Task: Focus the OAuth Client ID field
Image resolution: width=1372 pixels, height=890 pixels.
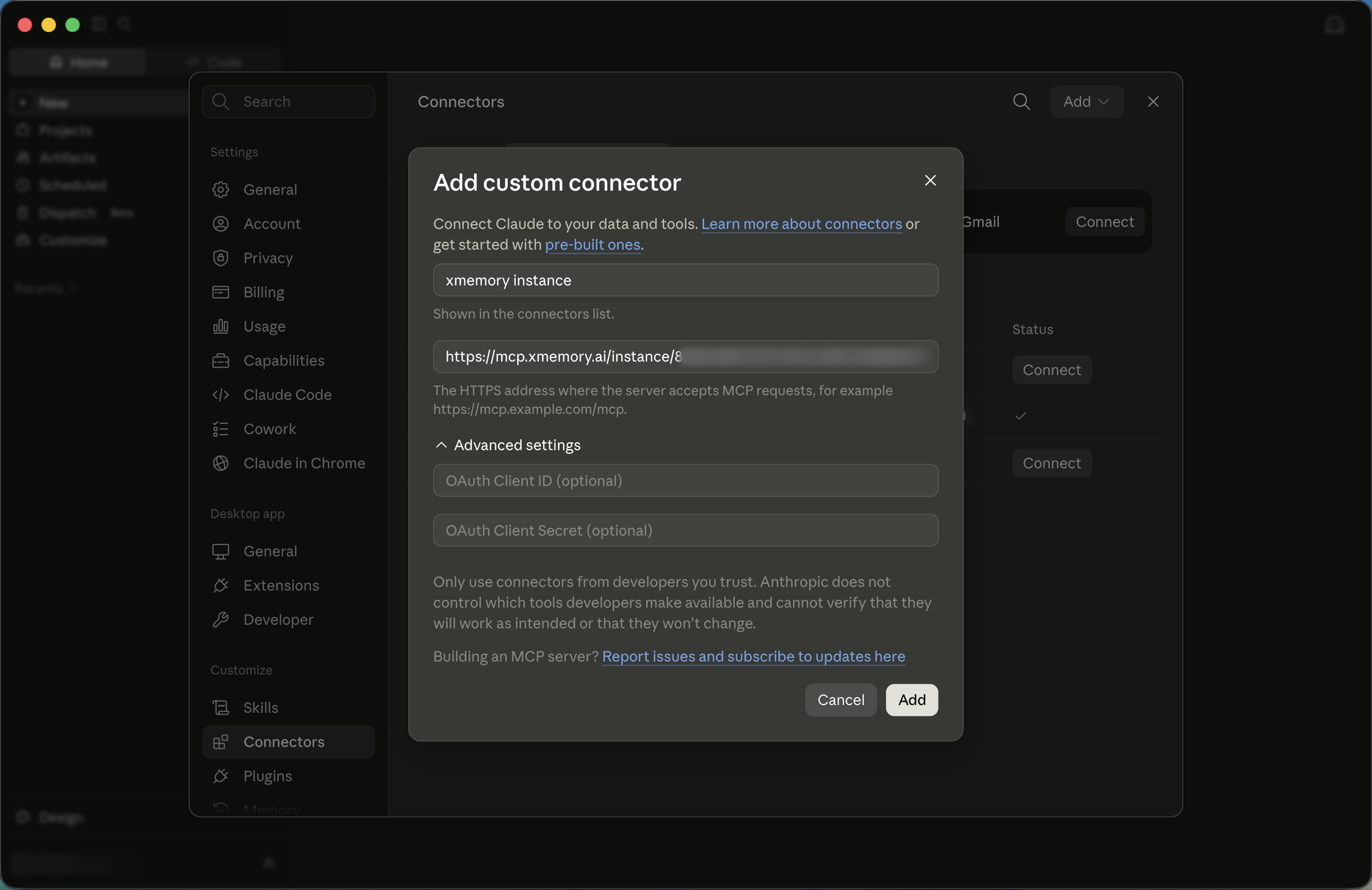Action: point(685,480)
